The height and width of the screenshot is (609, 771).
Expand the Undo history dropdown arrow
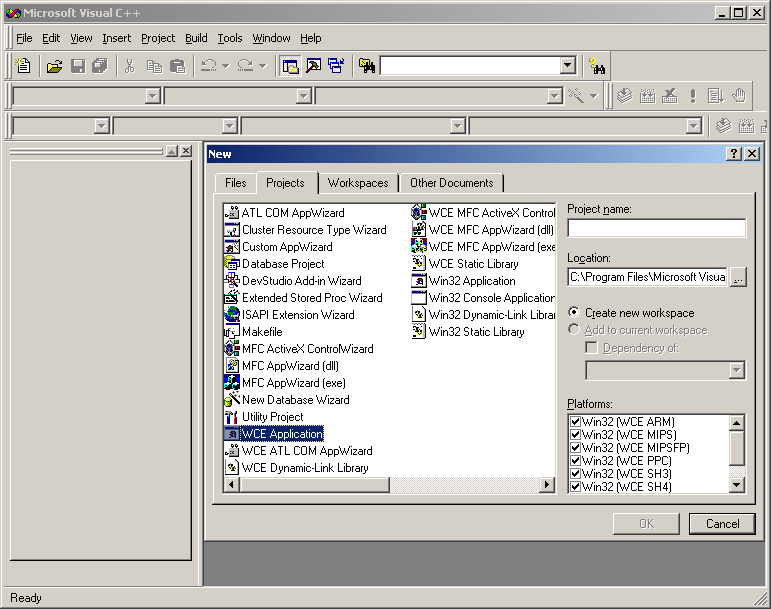[226, 66]
